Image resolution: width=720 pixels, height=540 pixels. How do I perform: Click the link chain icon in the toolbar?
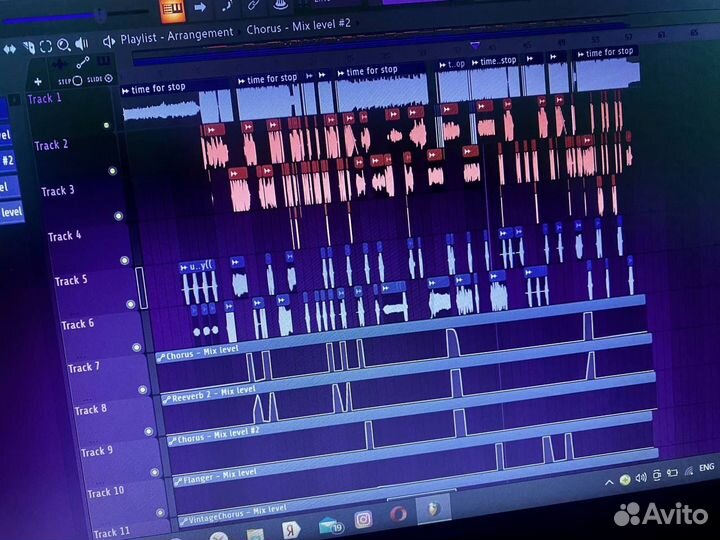255,7
